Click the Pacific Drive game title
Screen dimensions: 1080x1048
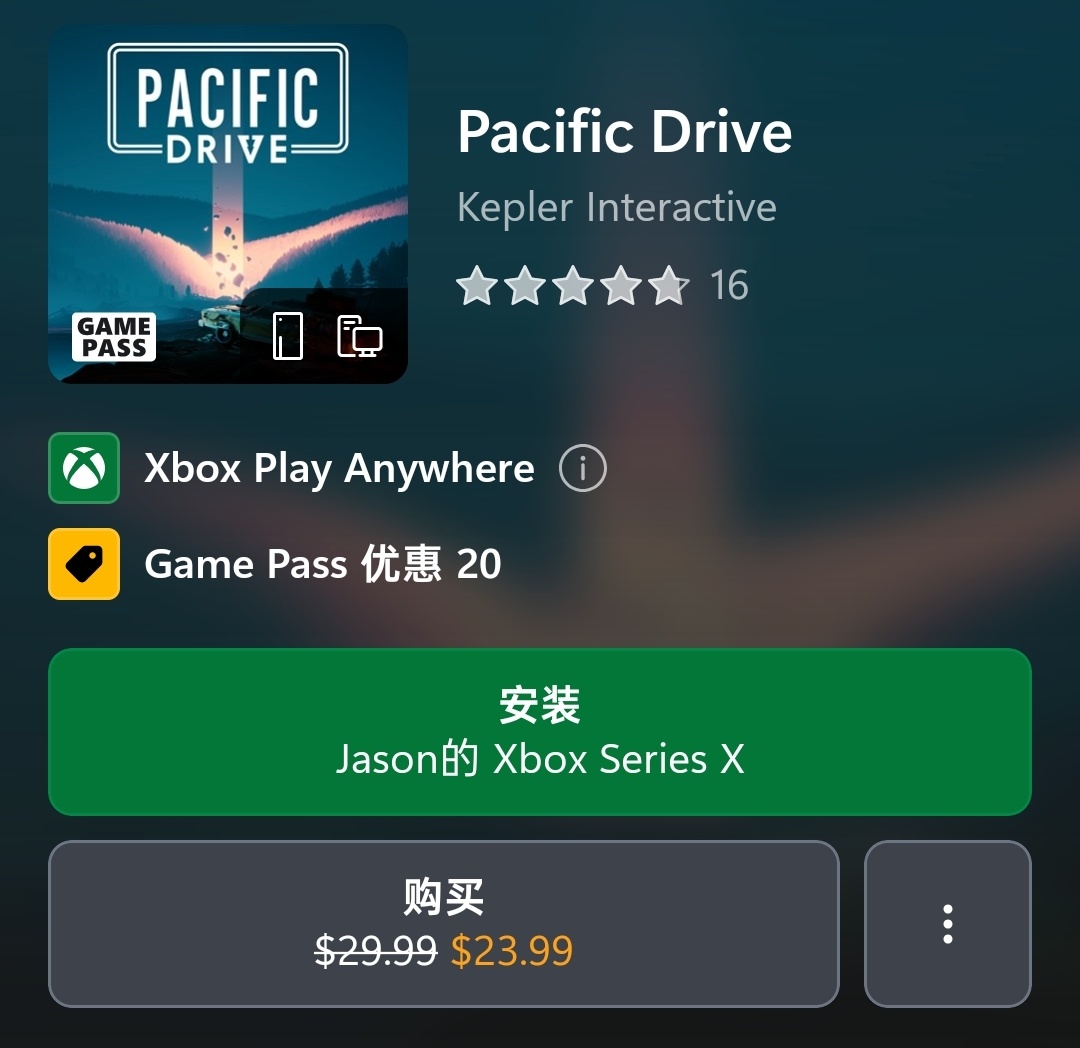[x=625, y=132]
